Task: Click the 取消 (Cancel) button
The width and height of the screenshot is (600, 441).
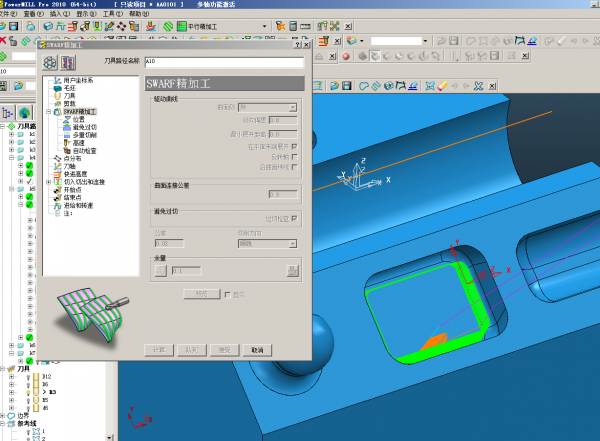Action: (257, 350)
